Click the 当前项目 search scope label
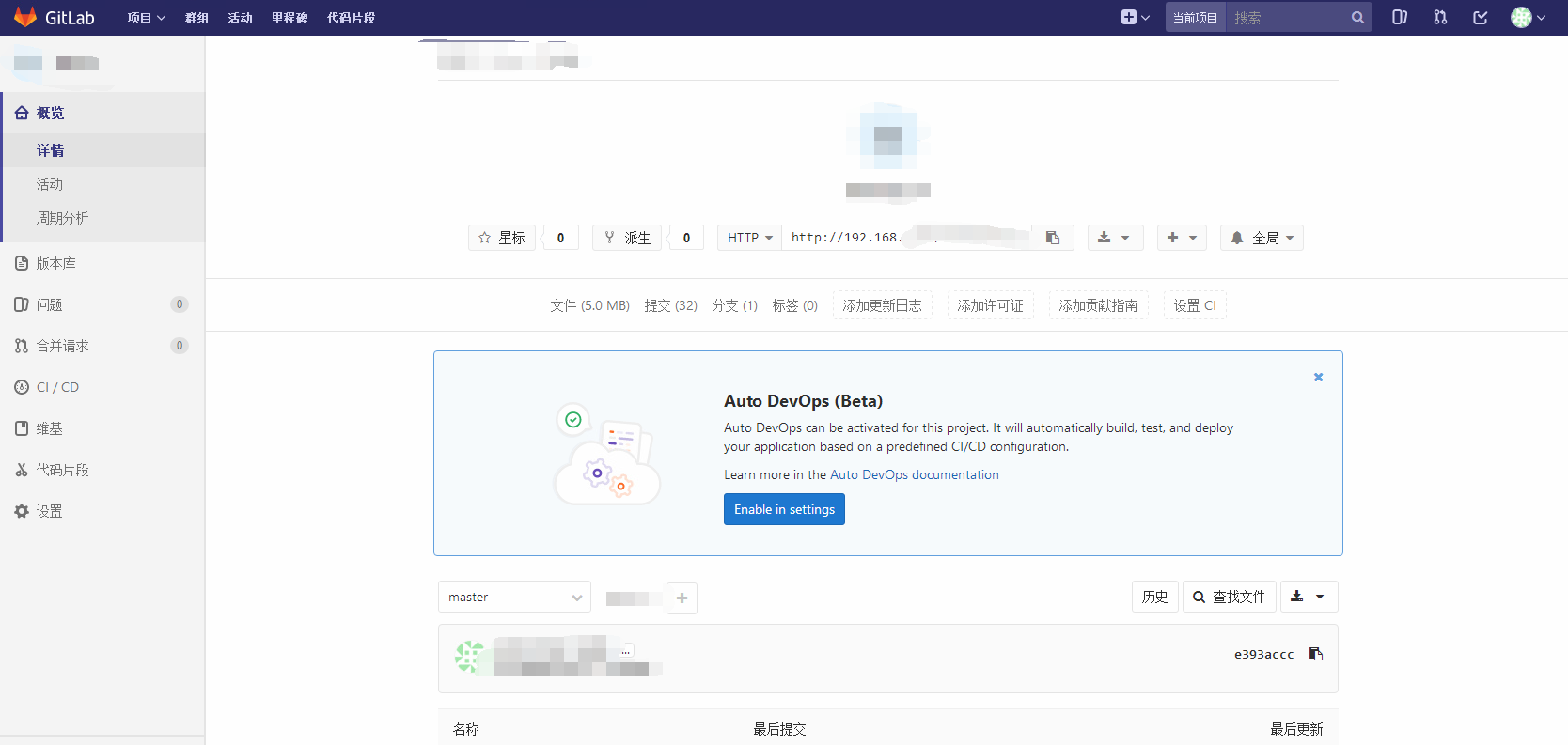Viewport: 1568px width, 745px height. [x=1195, y=18]
